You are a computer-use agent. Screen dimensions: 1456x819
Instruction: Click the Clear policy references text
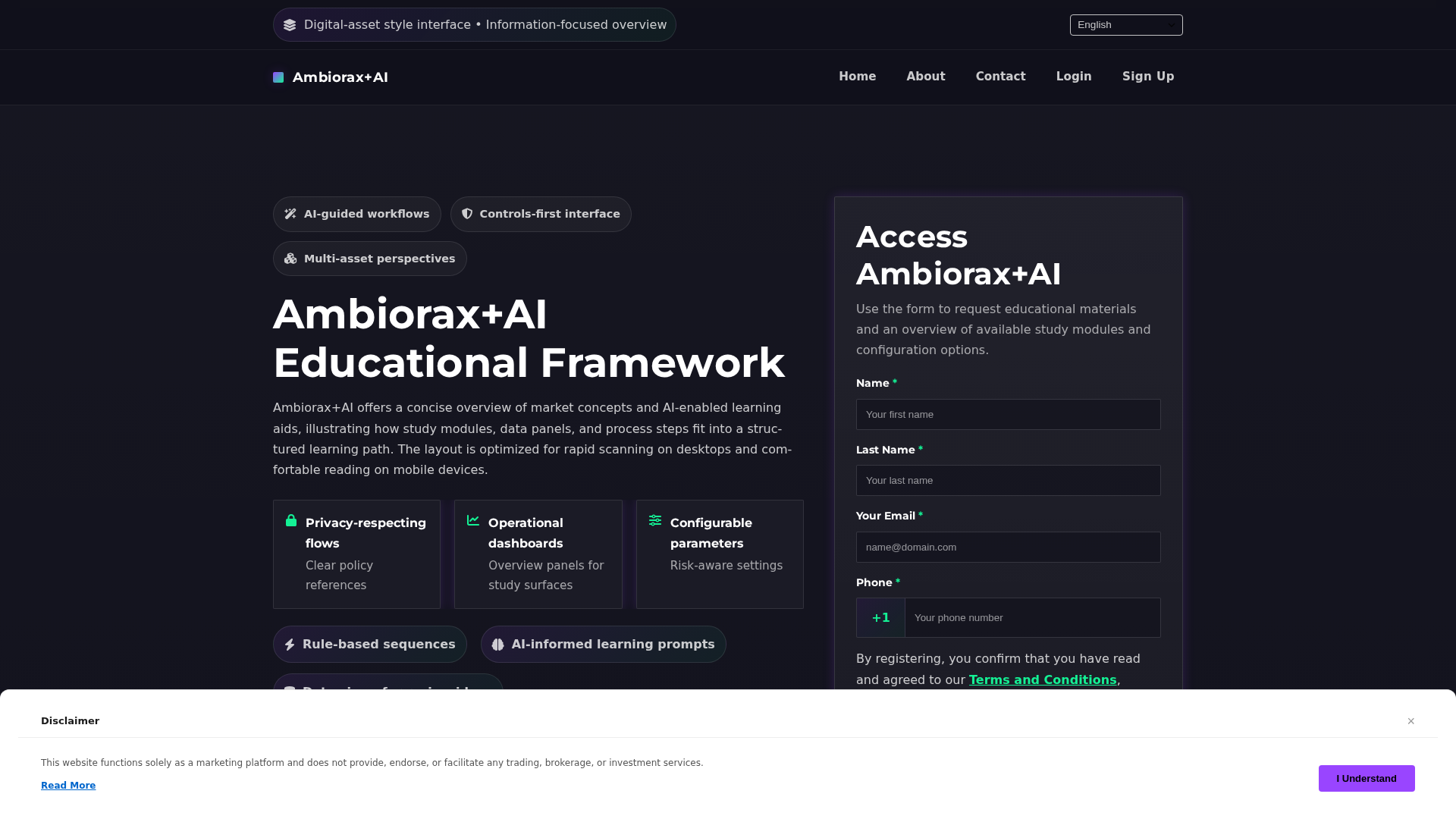[340, 576]
